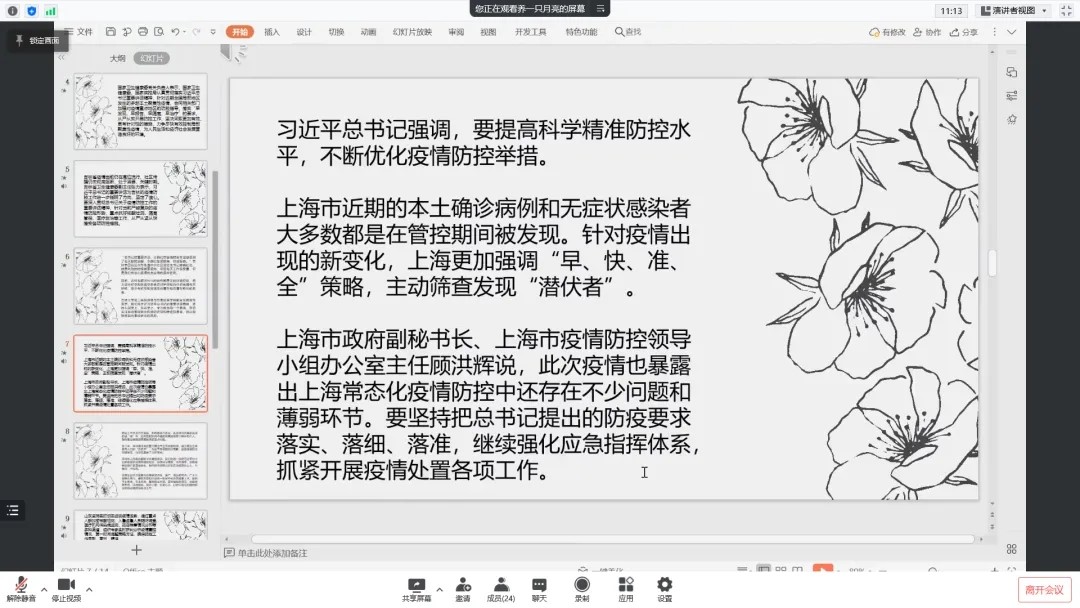Open the 共享屏幕 share screen control
Image resolution: width=1080 pixels, height=608 pixels.
416,588
